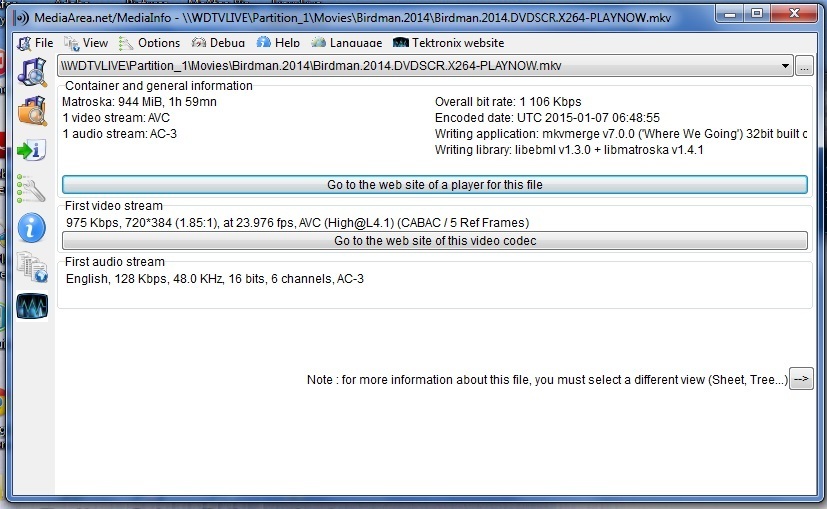Click the Open File icon in sidebar
The image size is (827, 509).
coord(32,72)
